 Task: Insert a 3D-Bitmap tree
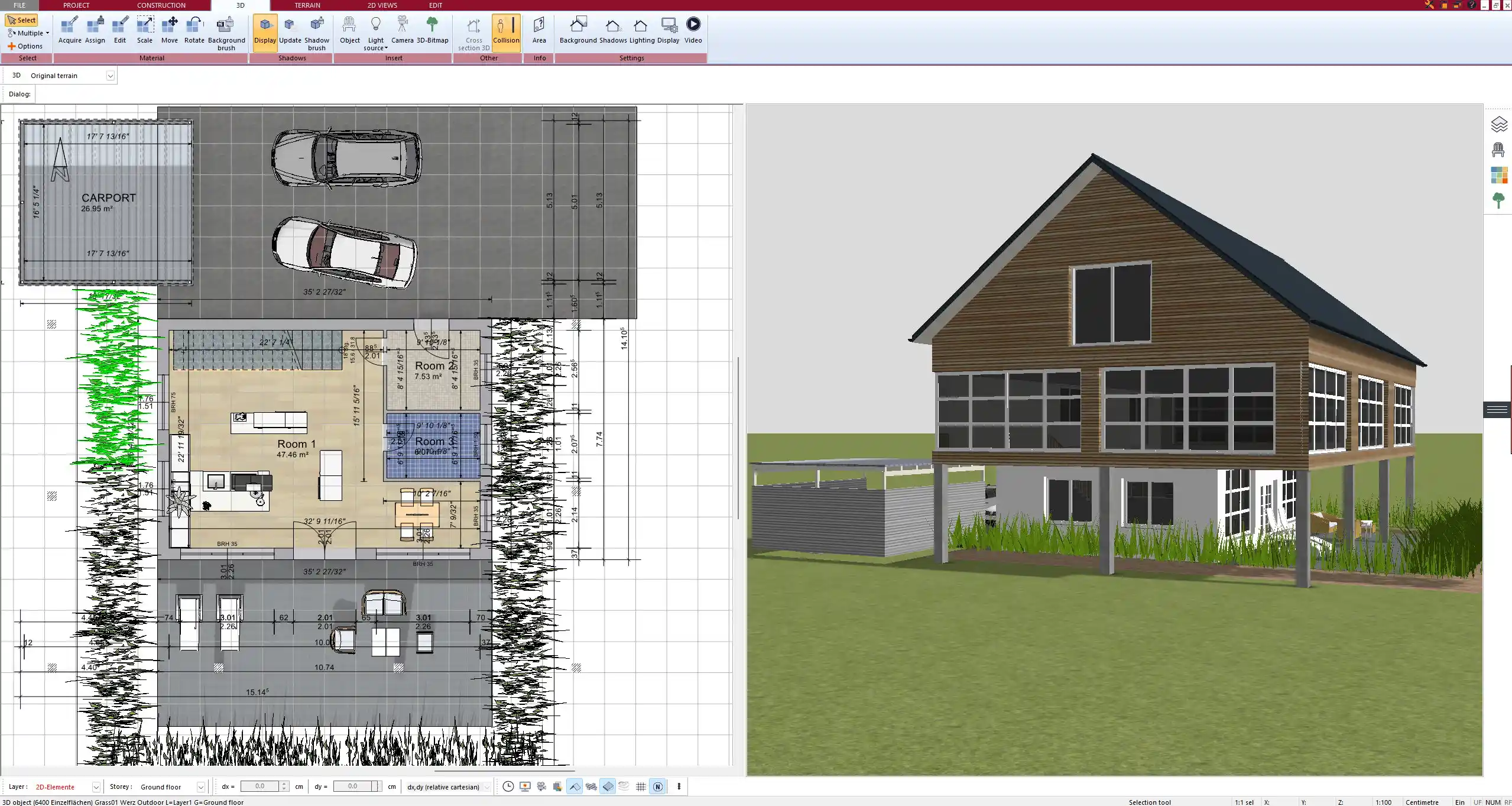[433, 31]
